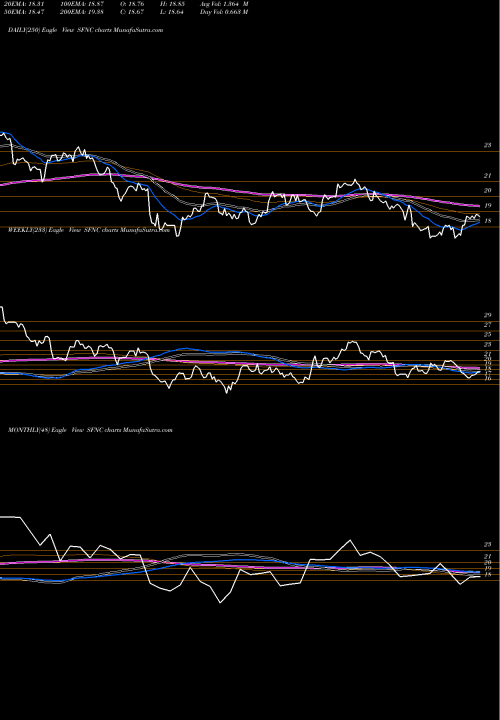Click the 29 price label on weekly chart
This screenshot has width=500, height=720.
[x=487, y=315]
